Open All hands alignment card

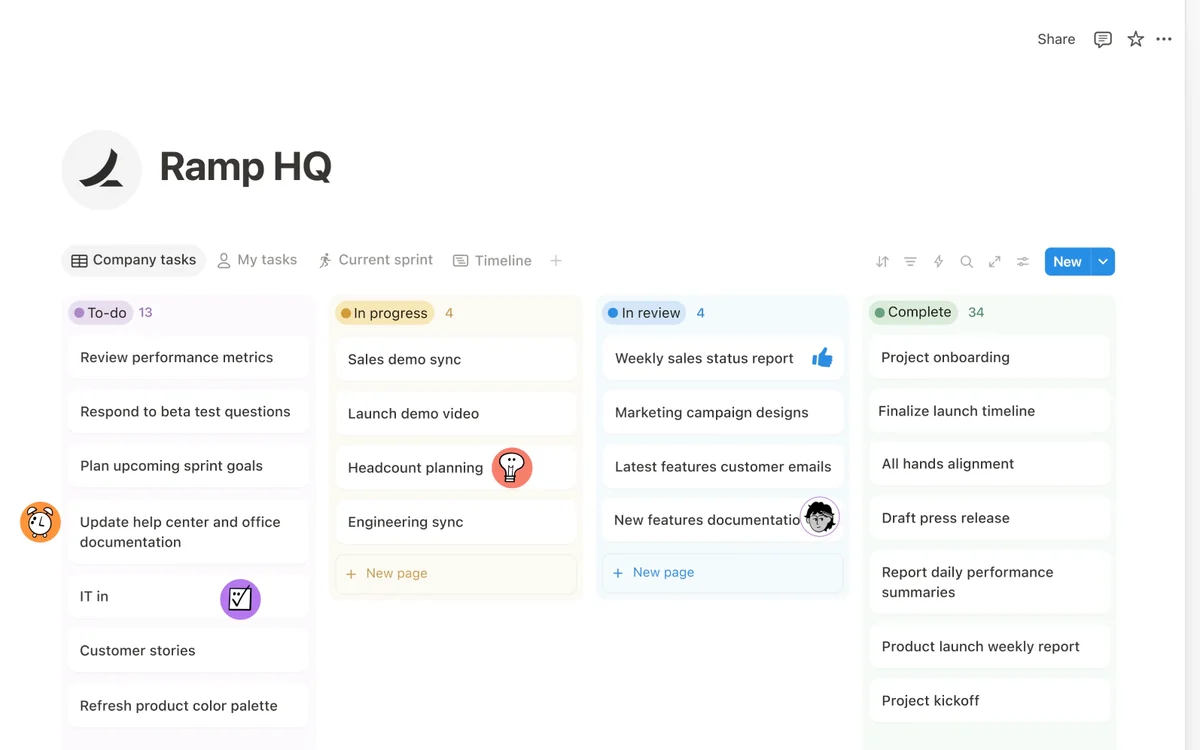coord(989,464)
